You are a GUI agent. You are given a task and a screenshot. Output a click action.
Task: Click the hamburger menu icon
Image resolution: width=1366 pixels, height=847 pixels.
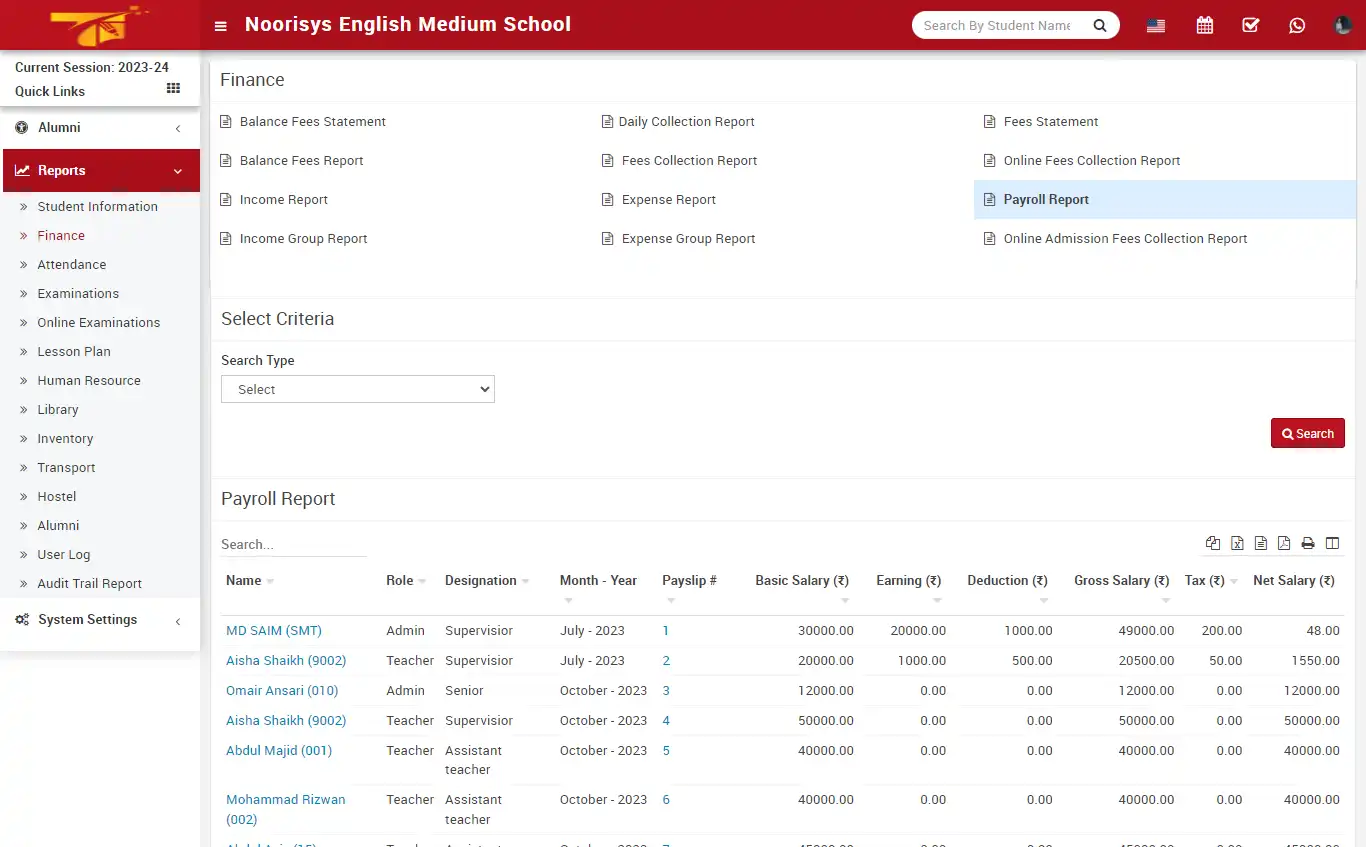[x=220, y=25]
